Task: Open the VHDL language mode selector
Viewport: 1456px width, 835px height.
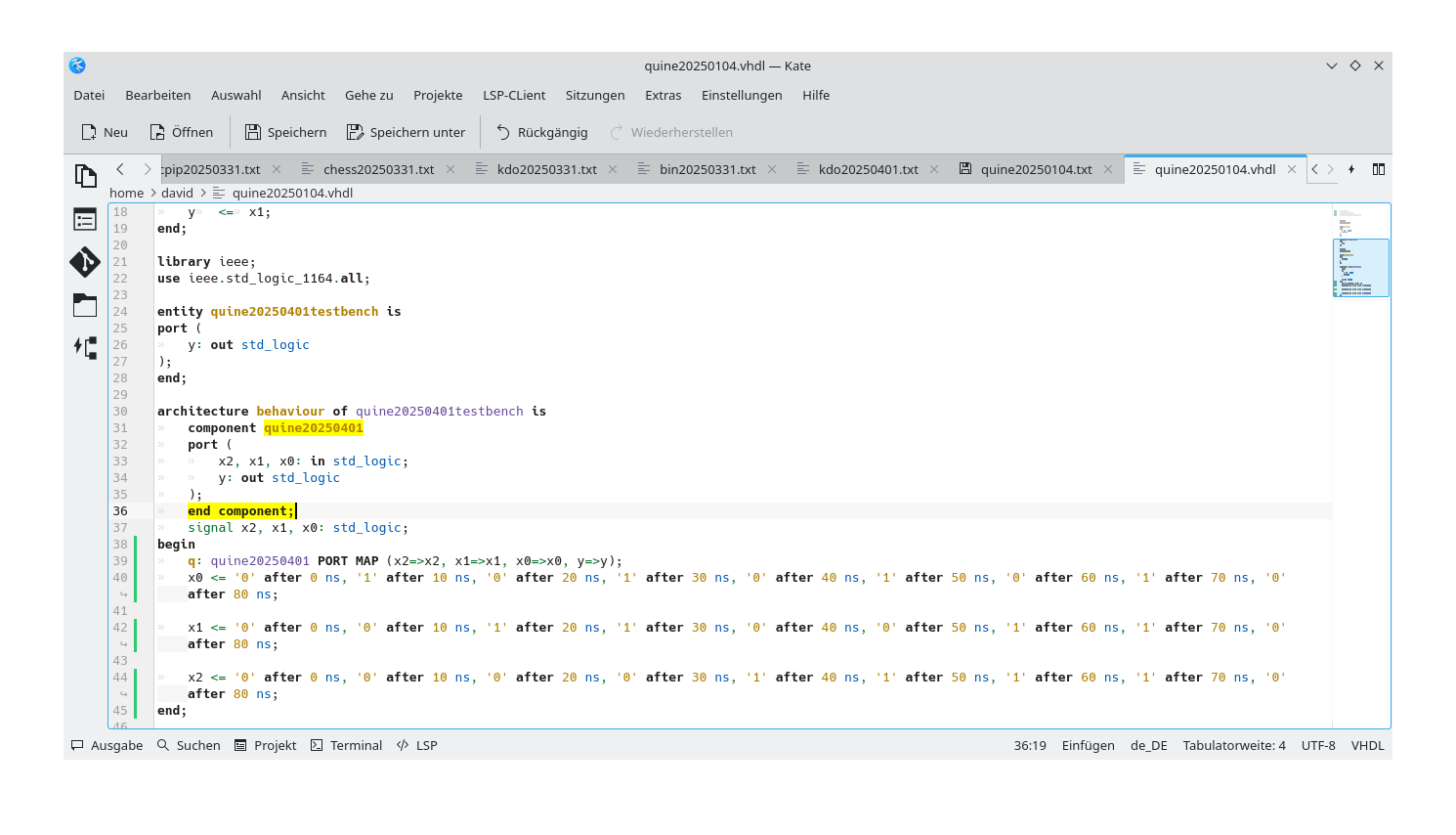Action: click(x=1367, y=745)
